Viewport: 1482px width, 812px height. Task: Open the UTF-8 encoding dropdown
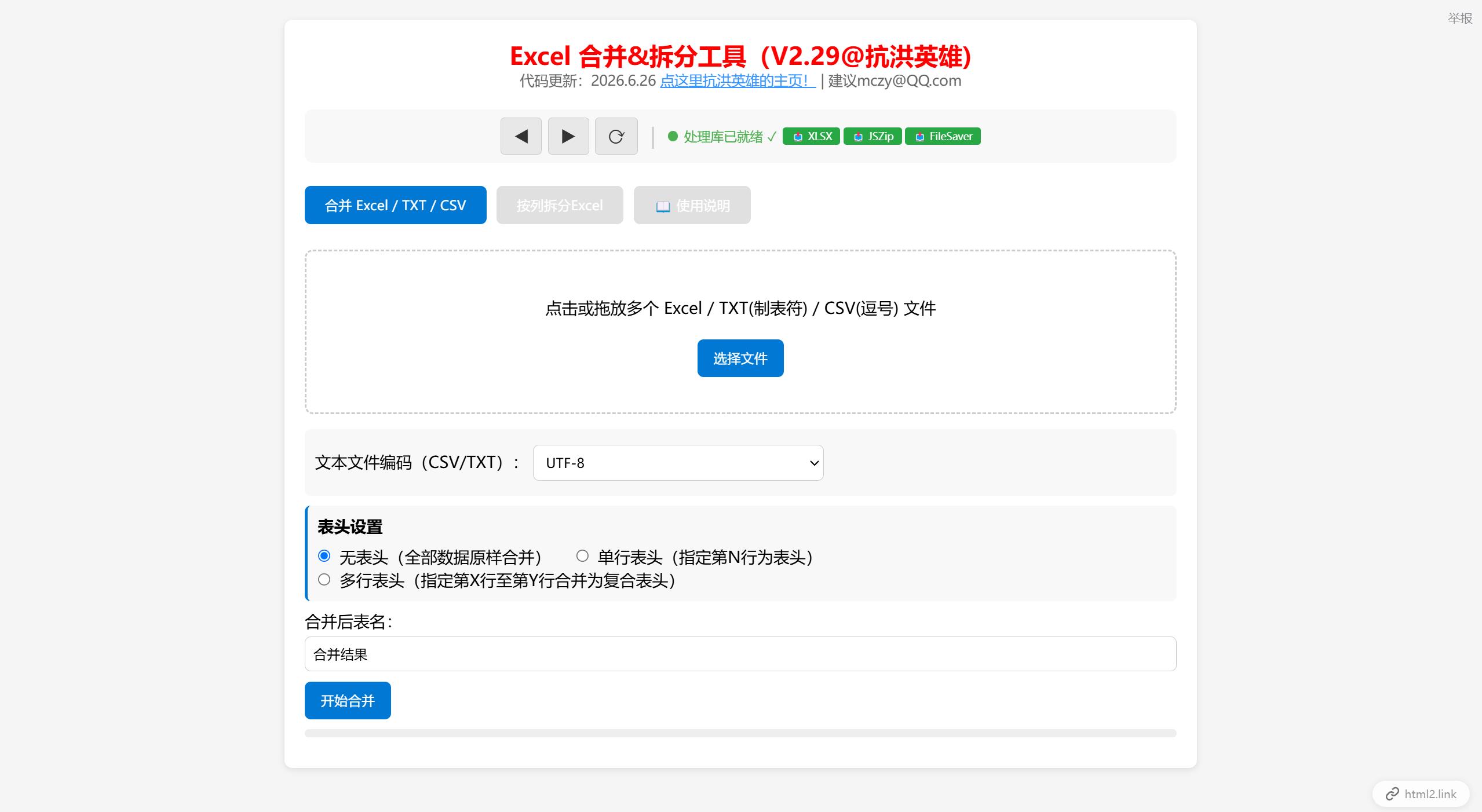coord(678,463)
